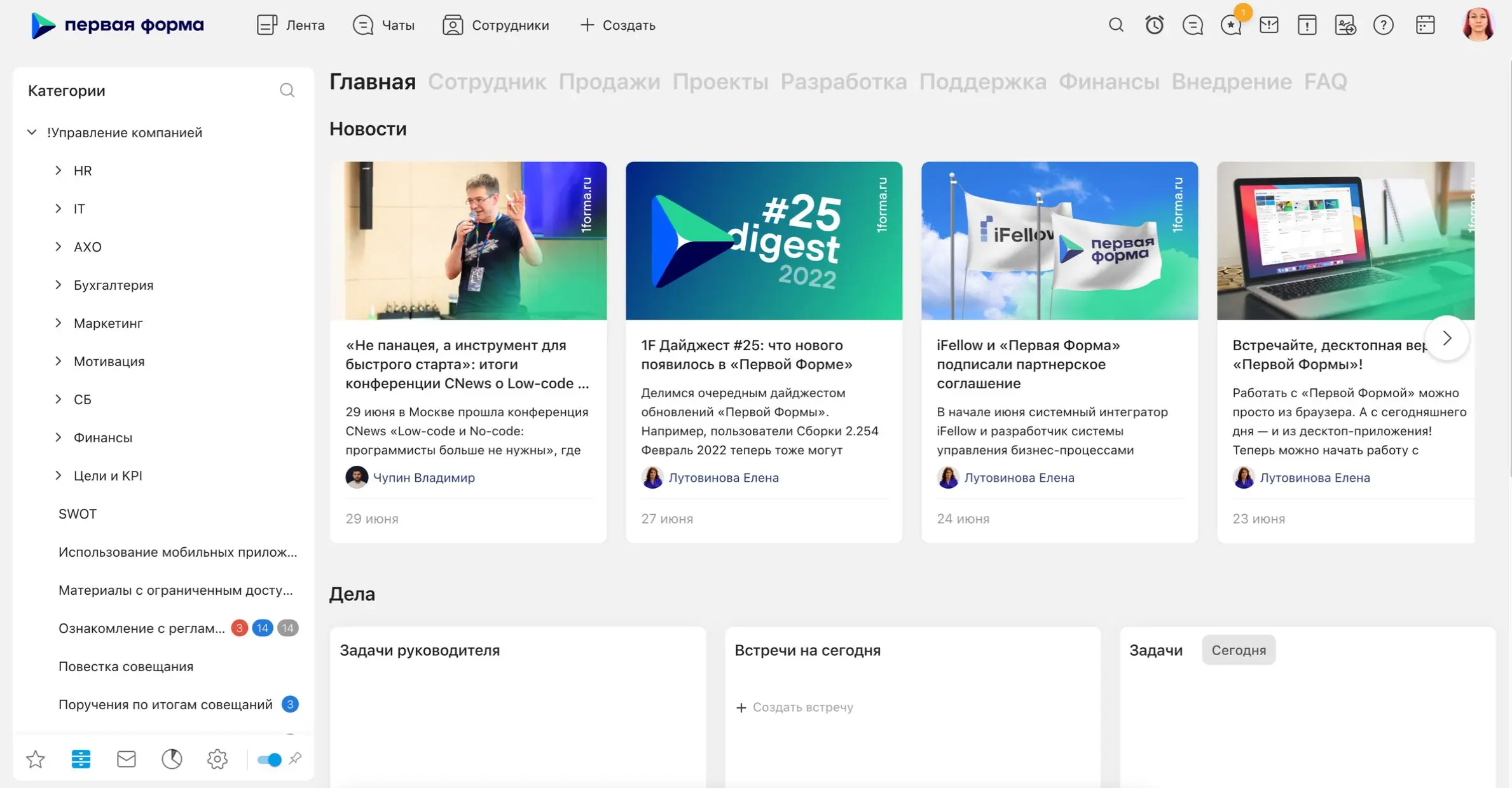Toggle the blue switch in sidebar footer

[269, 759]
